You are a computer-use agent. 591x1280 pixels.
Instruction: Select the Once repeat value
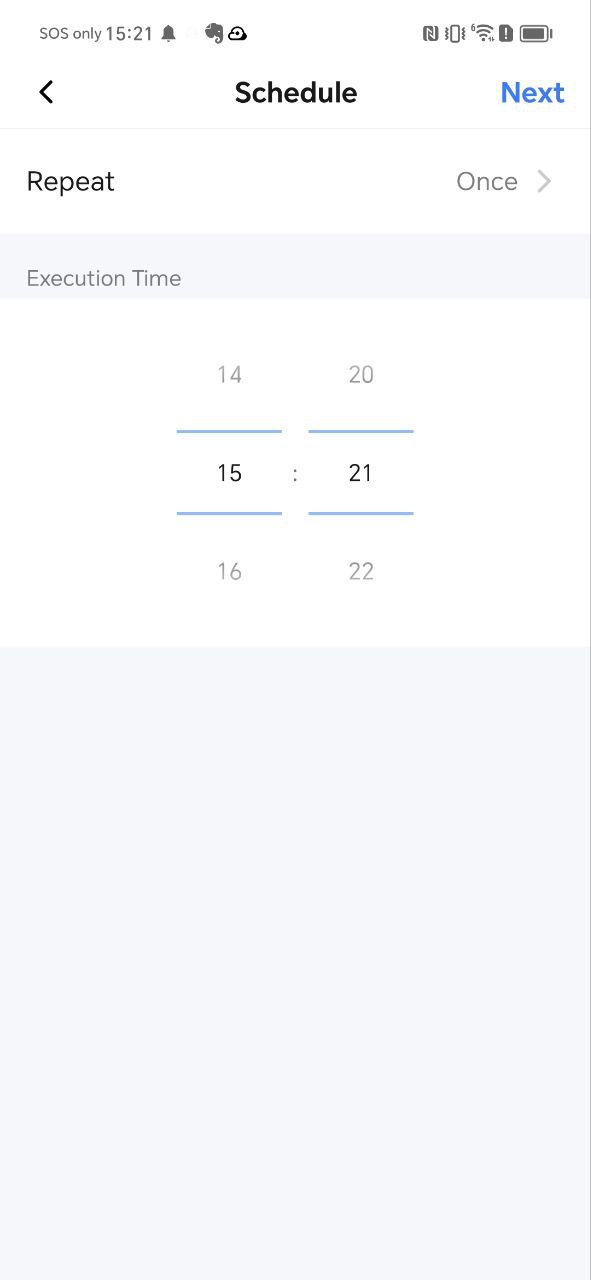click(487, 181)
